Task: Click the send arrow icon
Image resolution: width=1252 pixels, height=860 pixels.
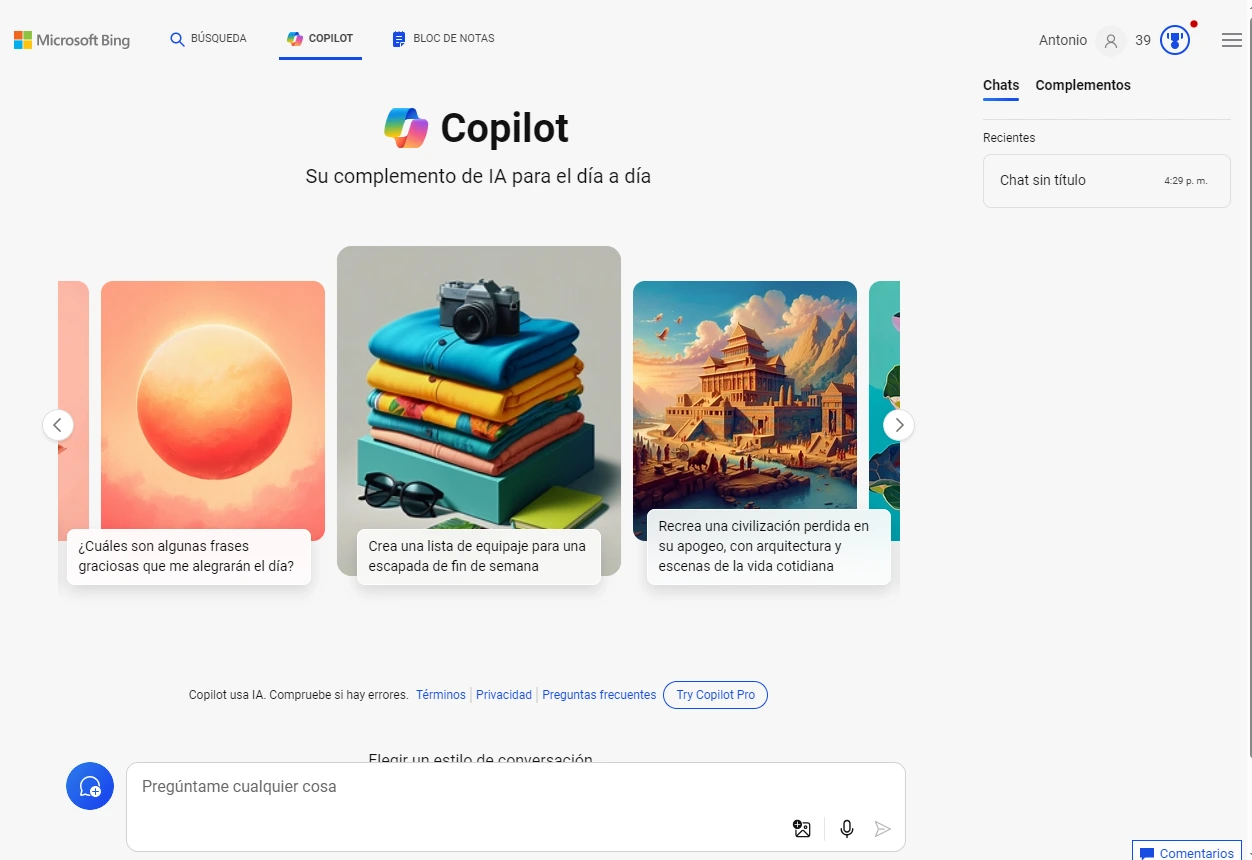Action: pos(882,829)
